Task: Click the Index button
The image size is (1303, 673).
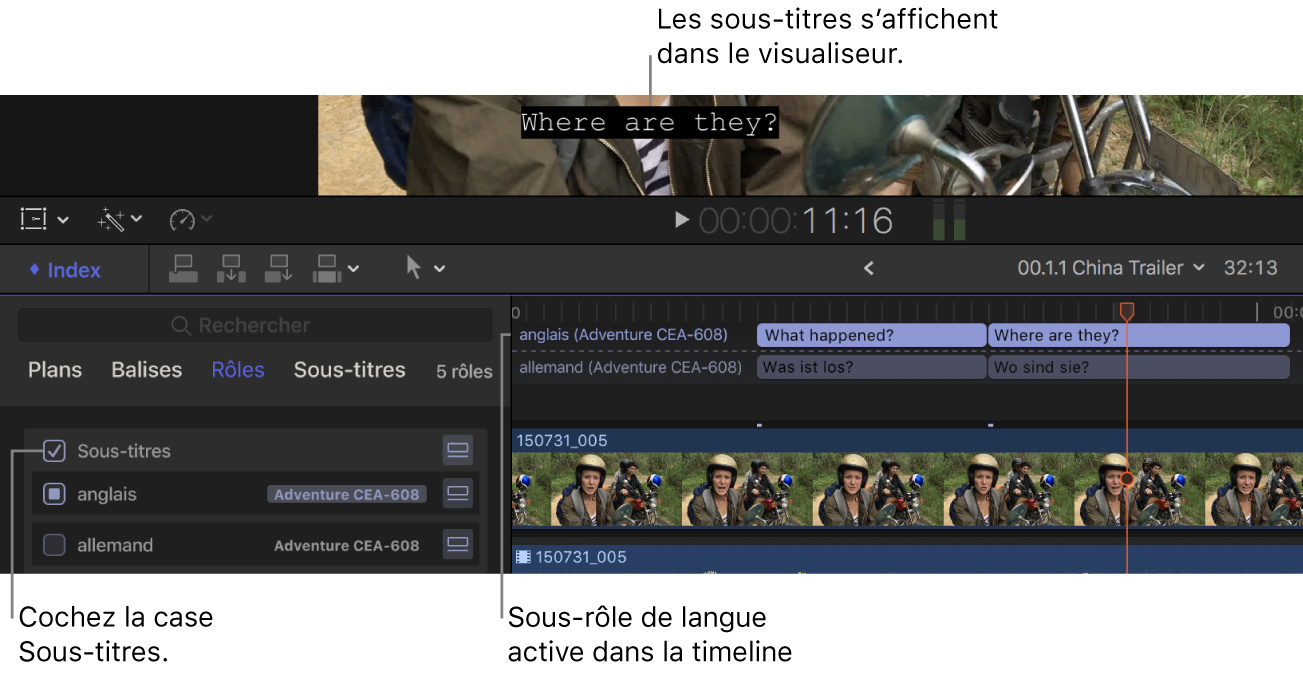Action: point(64,269)
